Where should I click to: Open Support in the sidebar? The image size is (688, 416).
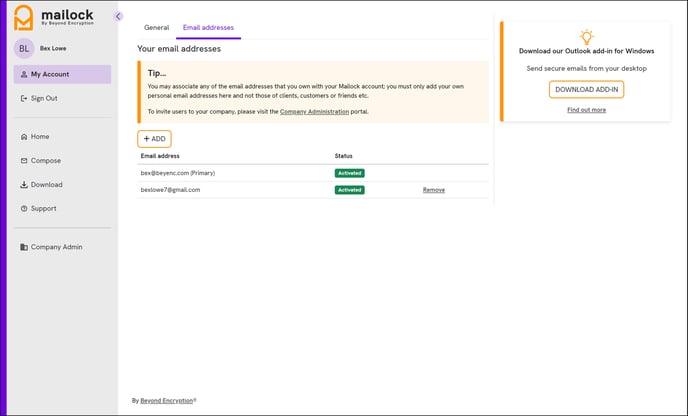(62, 208)
